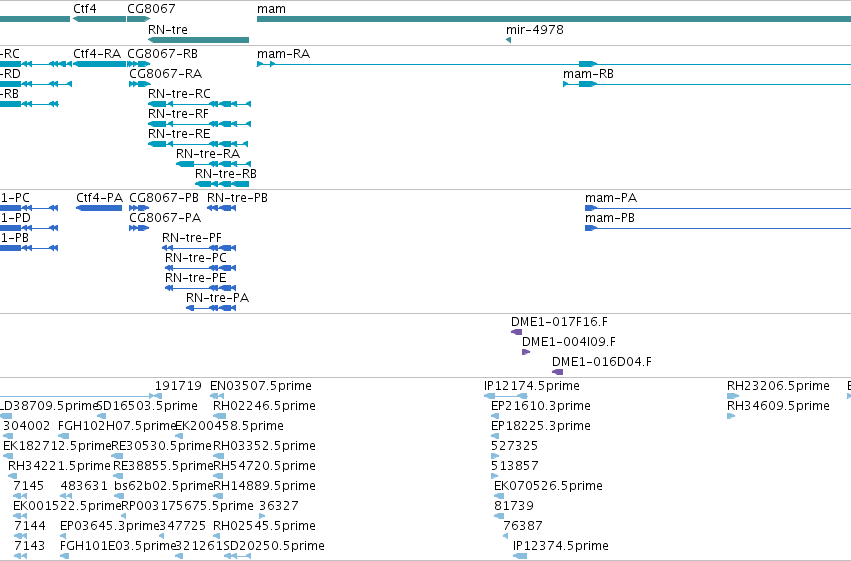This screenshot has height=561, width=851.
Task: Select the purple DME1-004I09.F feature
Action: point(526,352)
